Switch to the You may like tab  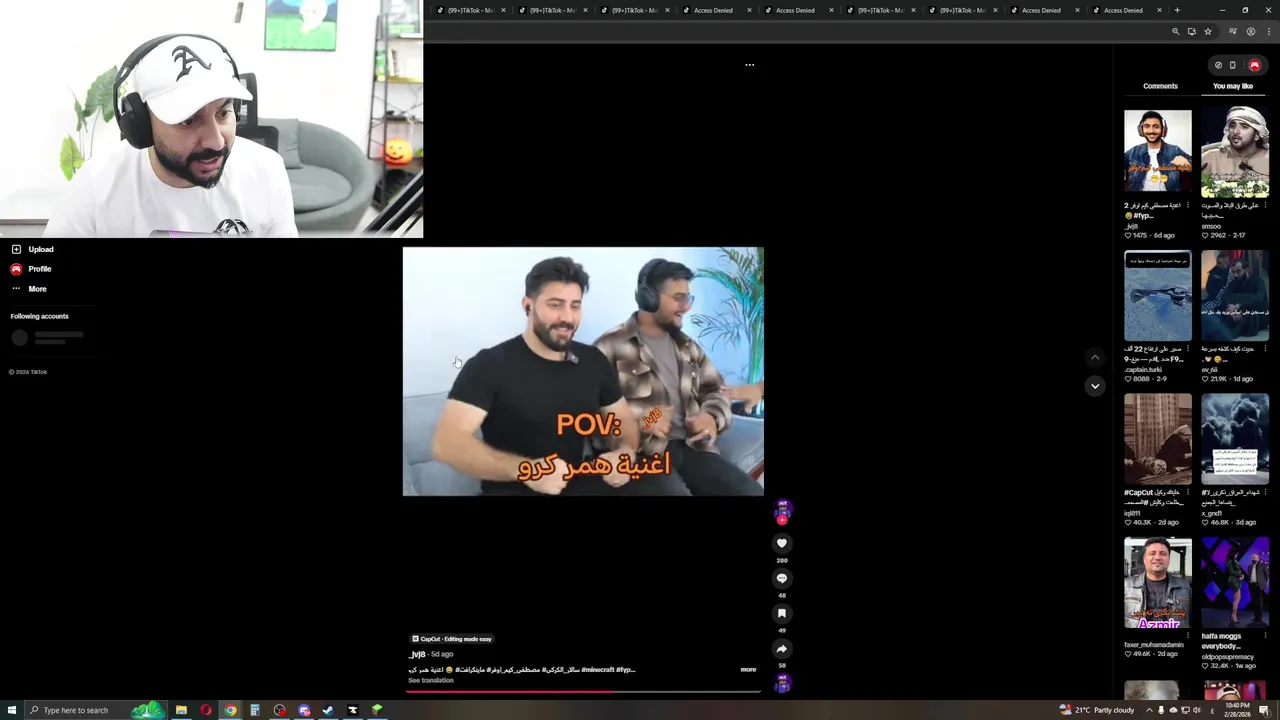tap(1233, 86)
